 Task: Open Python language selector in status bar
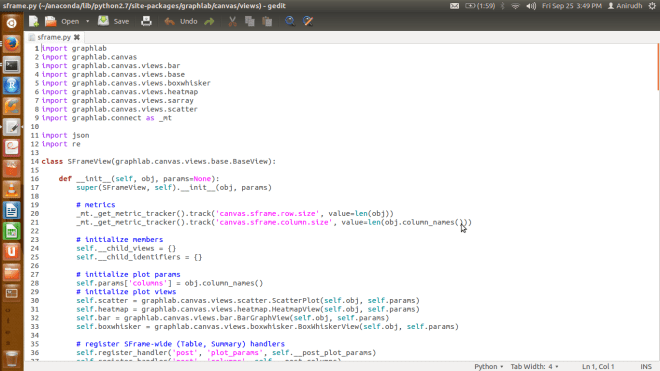coord(489,366)
